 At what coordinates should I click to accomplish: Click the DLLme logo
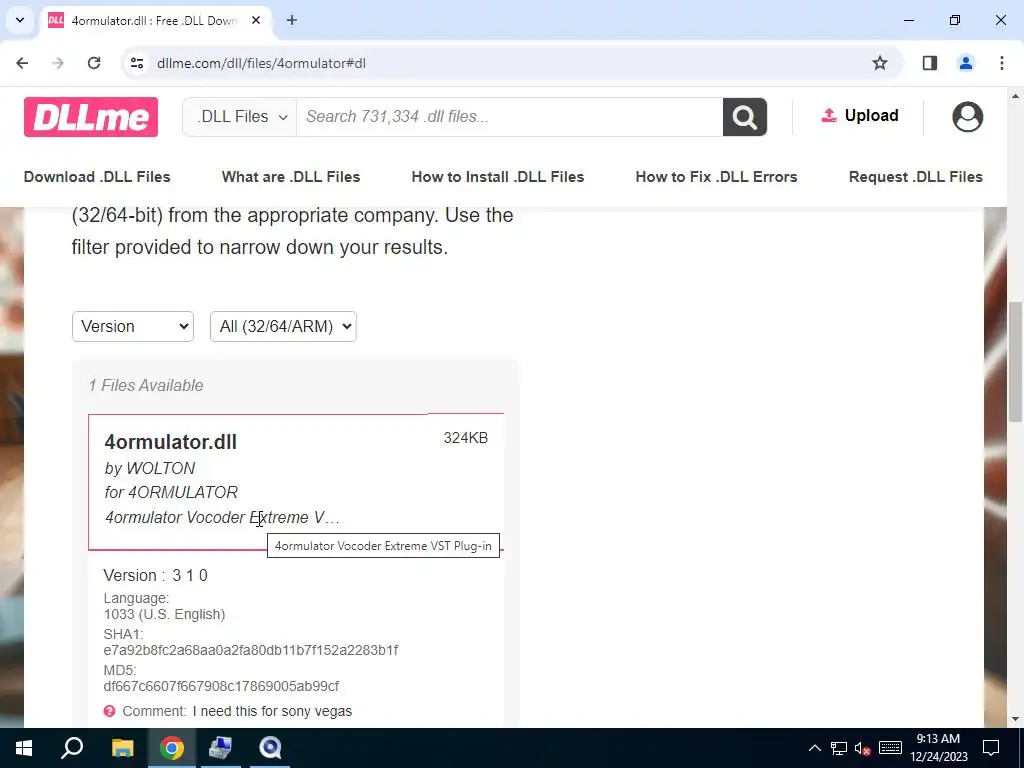[x=91, y=117]
